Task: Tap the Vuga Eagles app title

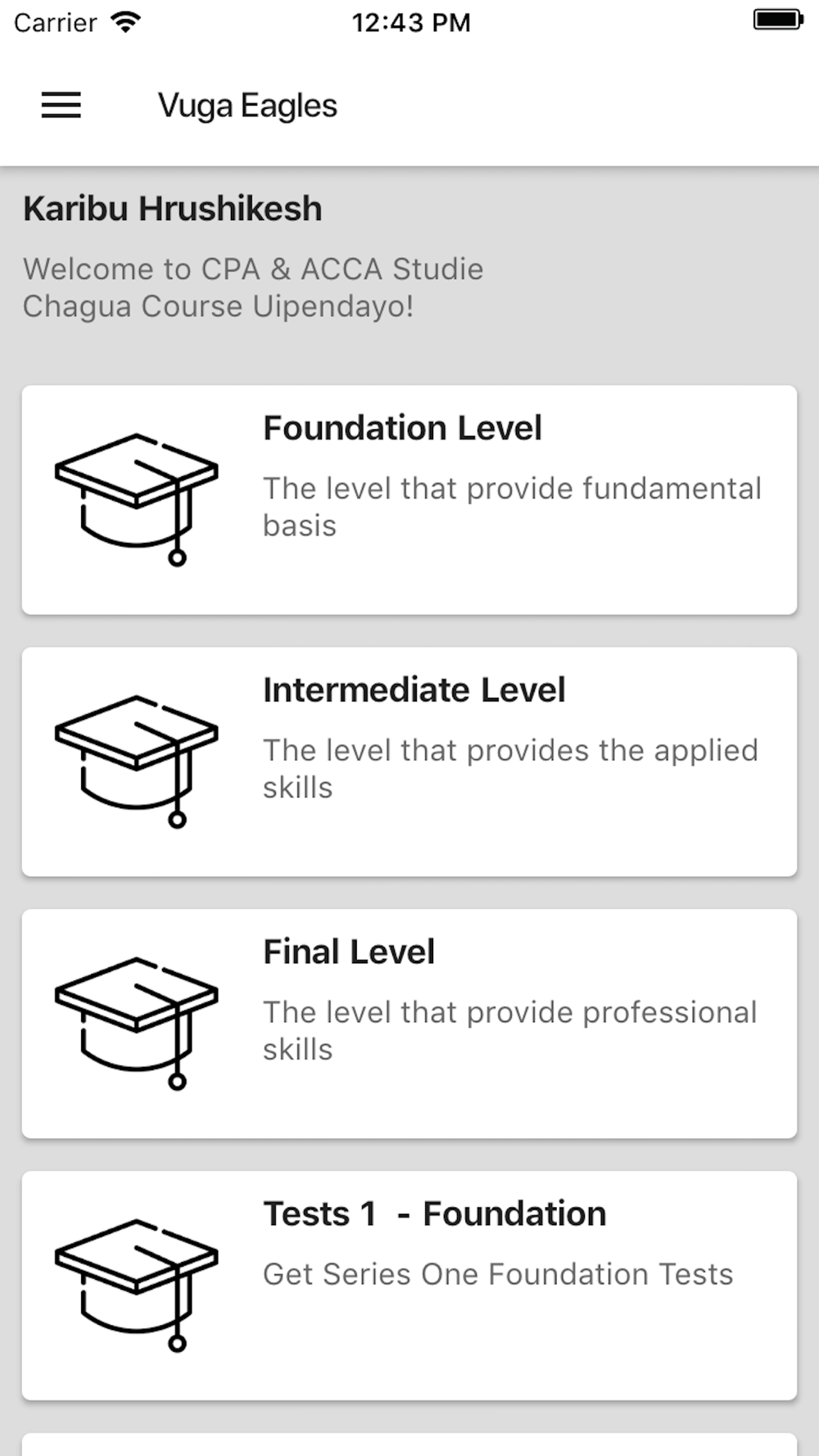Action: 247,106
